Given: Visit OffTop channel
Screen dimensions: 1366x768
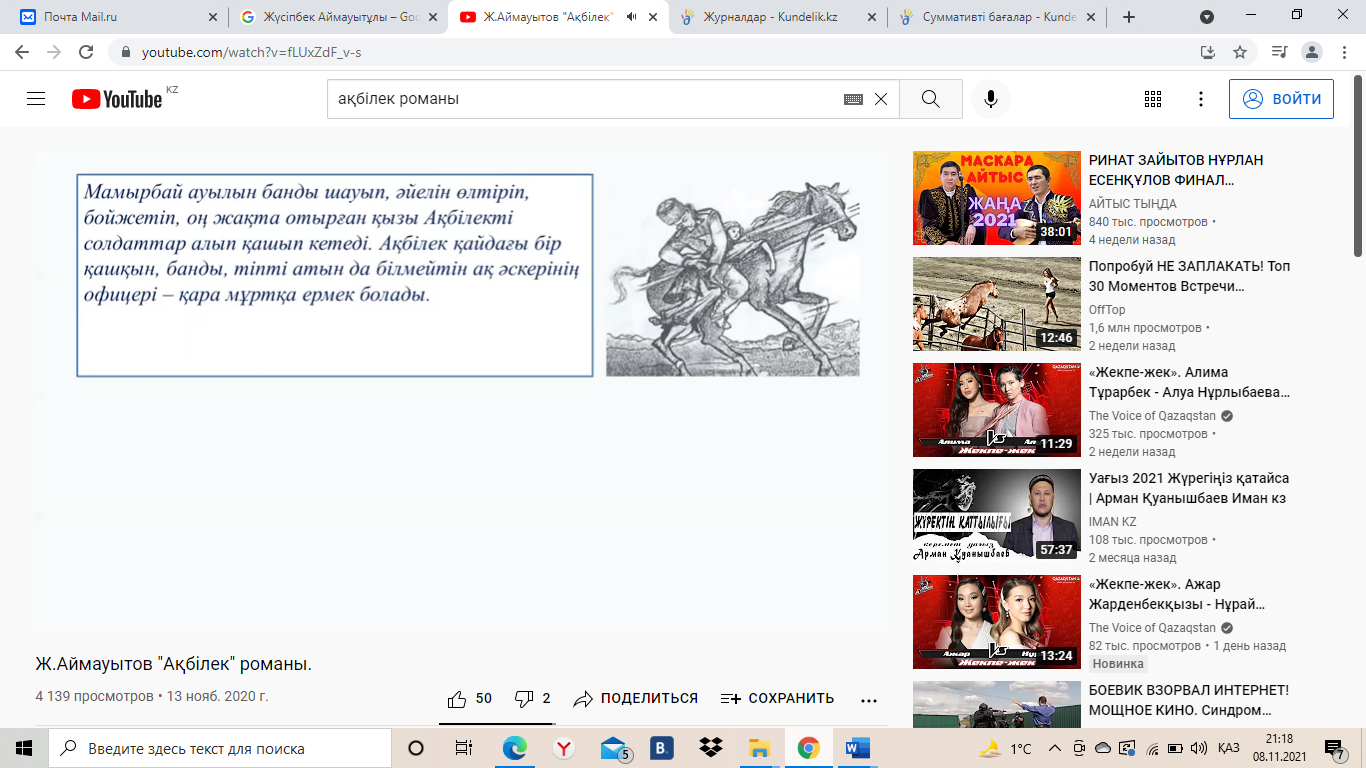Looking at the screenshot, I should (x=1107, y=310).
